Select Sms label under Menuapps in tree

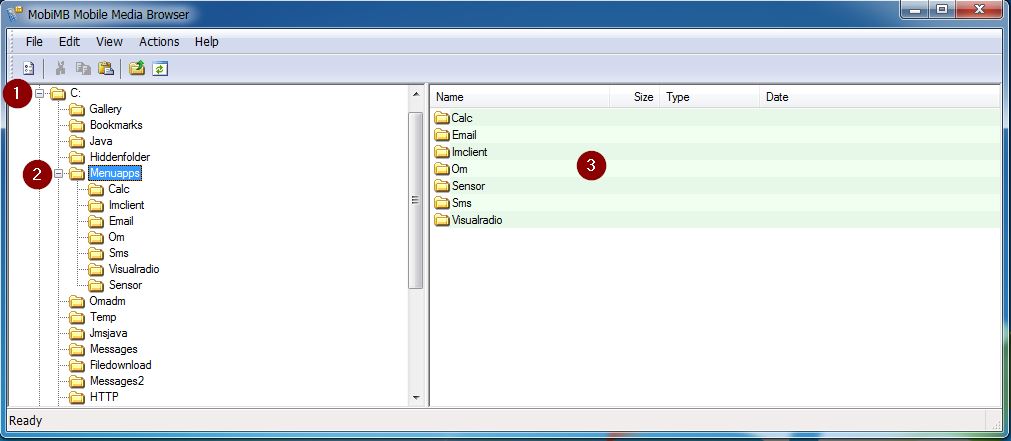tap(119, 253)
